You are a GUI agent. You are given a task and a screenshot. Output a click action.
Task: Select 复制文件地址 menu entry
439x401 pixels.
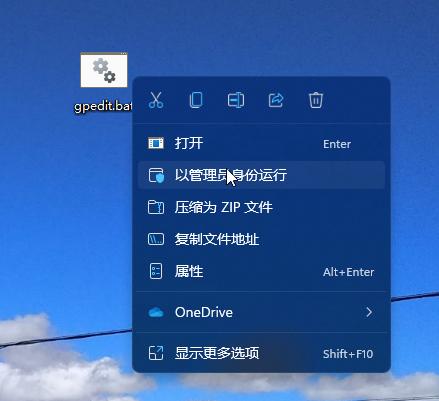point(261,239)
